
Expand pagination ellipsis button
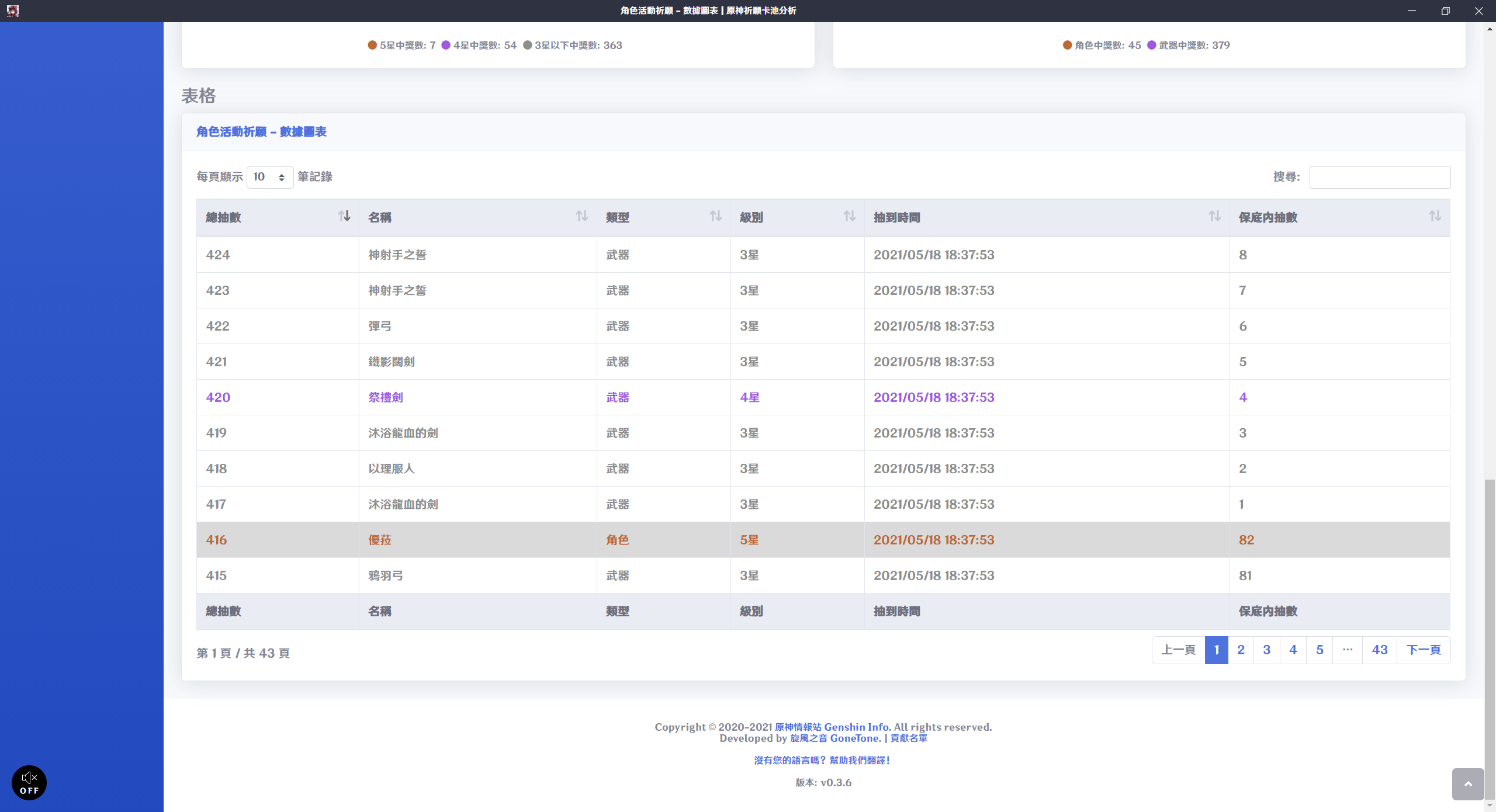pyautogui.click(x=1348, y=650)
